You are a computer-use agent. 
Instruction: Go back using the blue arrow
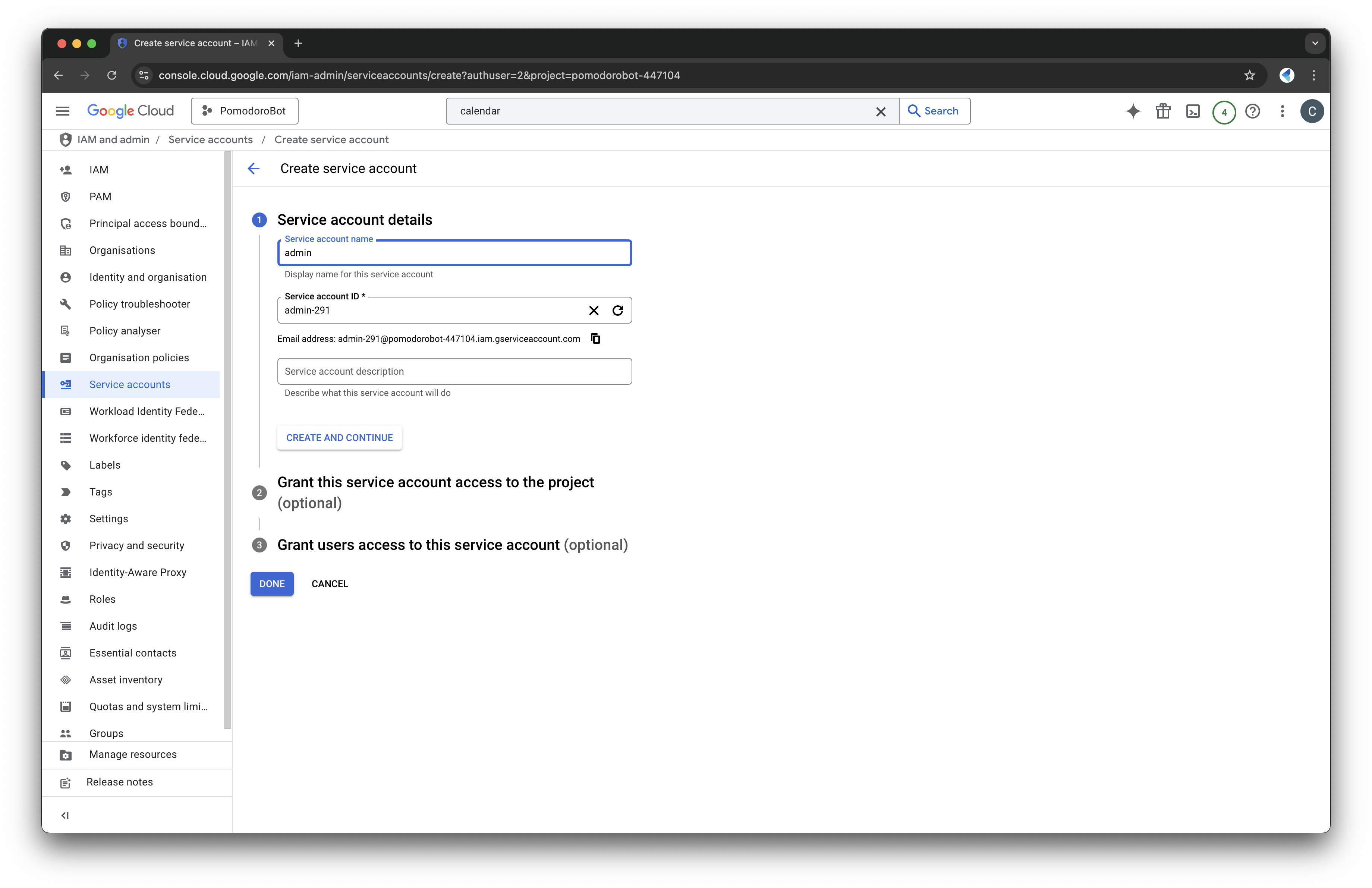[254, 168]
